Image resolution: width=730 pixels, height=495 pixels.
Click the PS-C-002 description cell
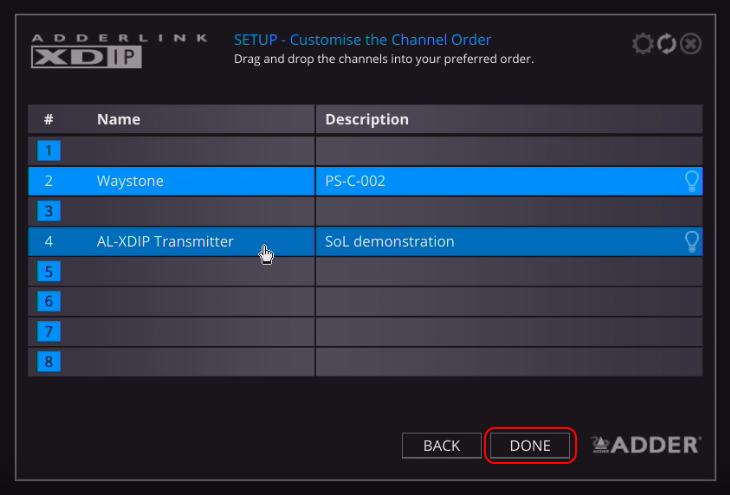point(355,181)
